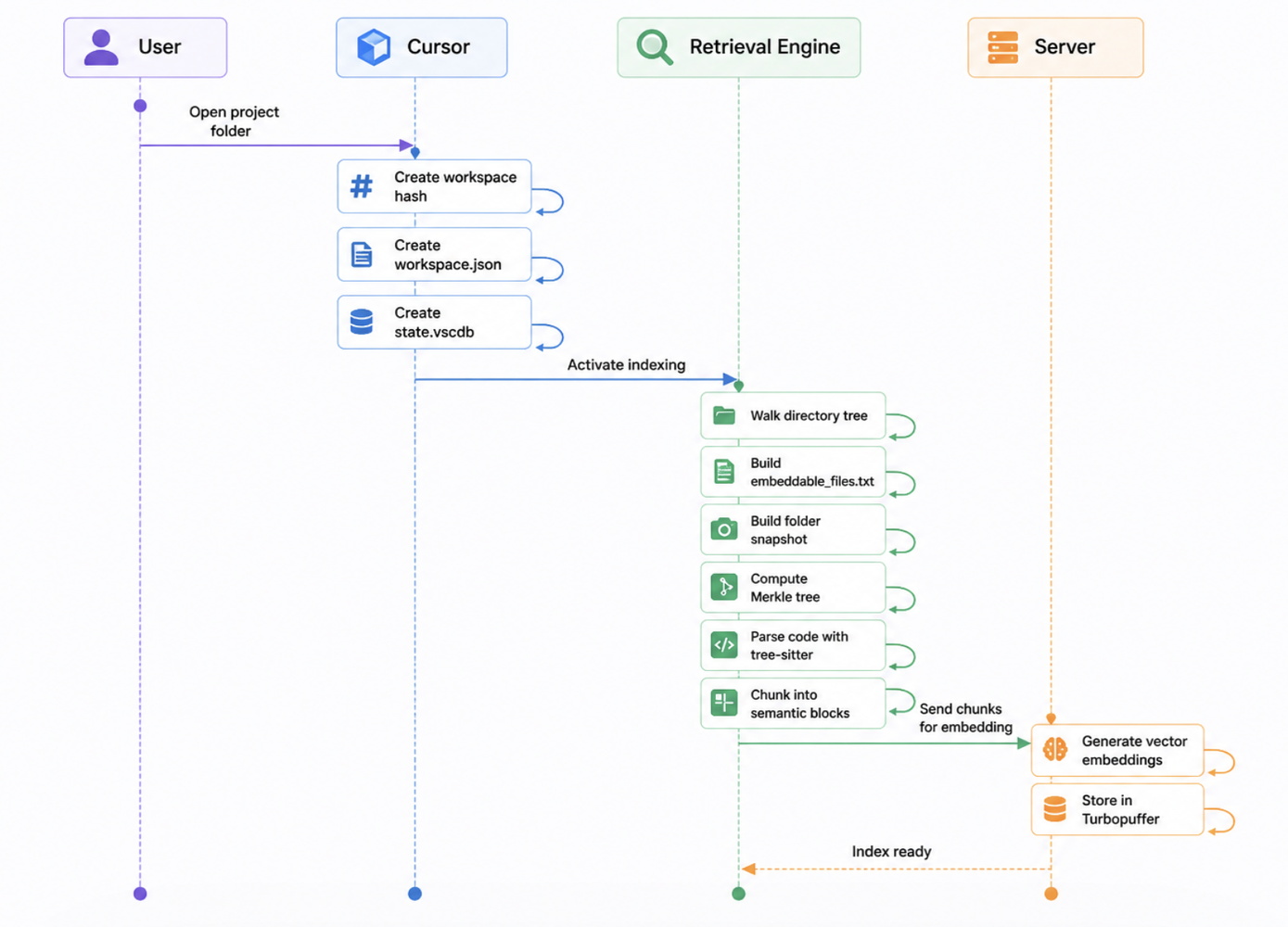Image resolution: width=1288 pixels, height=927 pixels.
Task: Click the folder icon beside Walk directory tree
Action: pyautogui.click(x=724, y=415)
